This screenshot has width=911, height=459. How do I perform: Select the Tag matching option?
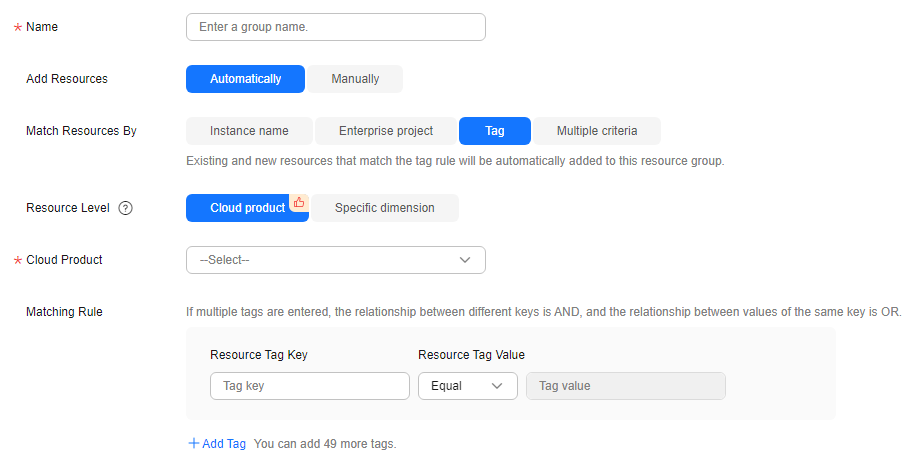(x=494, y=131)
